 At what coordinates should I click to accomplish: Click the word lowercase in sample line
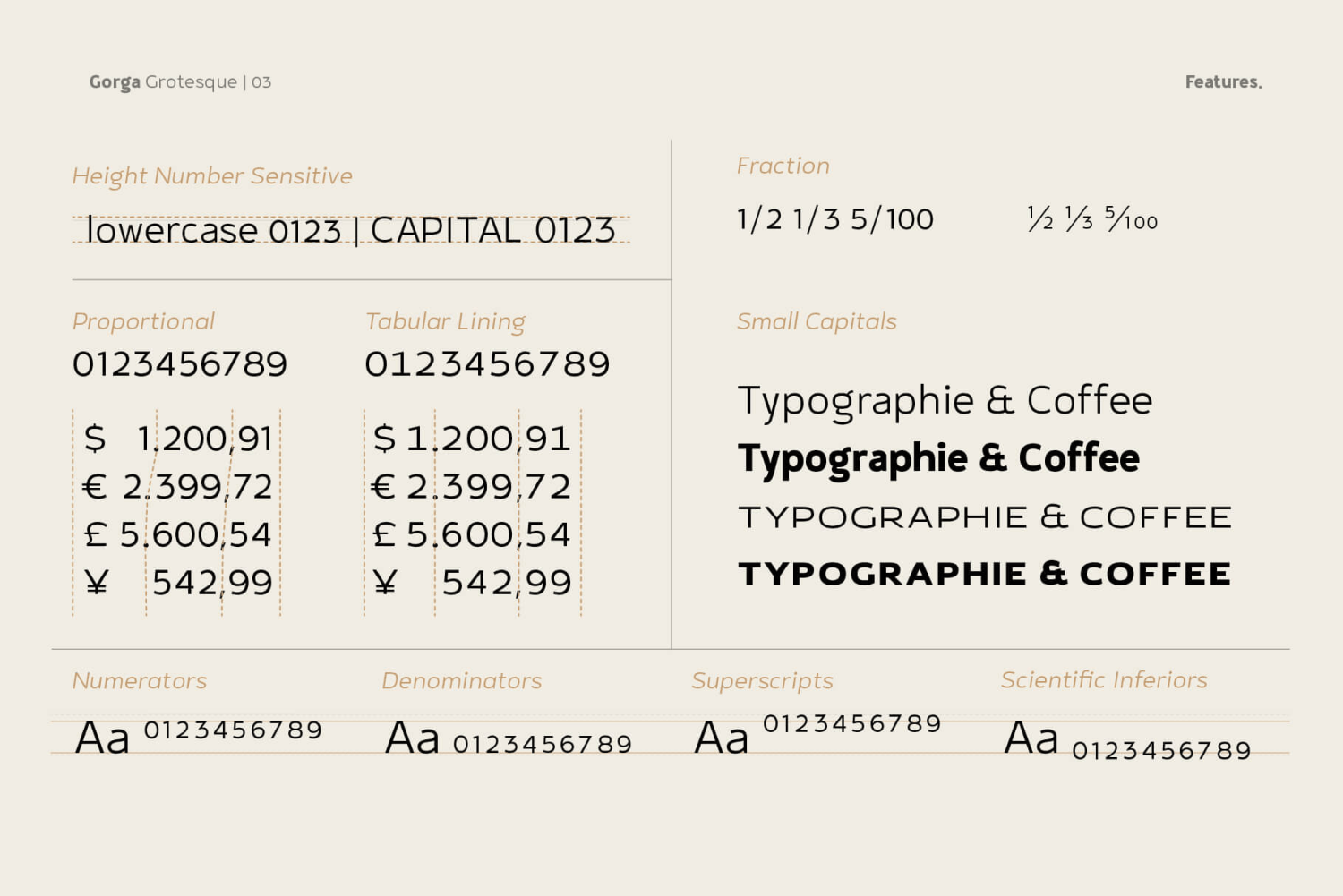(x=172, y=231)
